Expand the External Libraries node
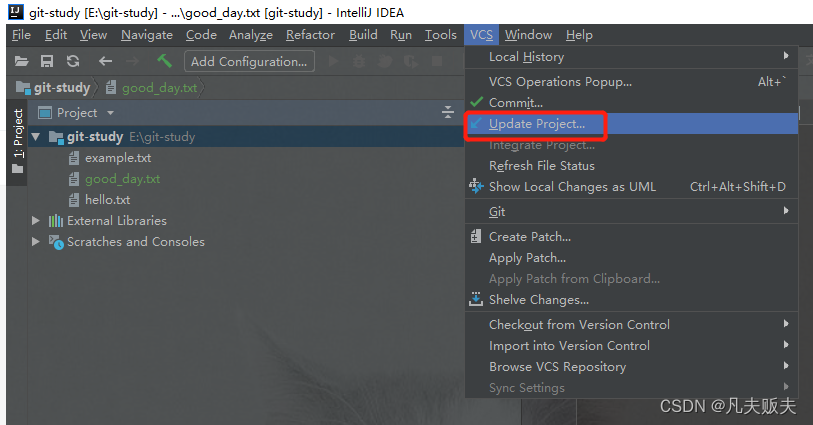The image size is (813, 425). tap(36, 220)
